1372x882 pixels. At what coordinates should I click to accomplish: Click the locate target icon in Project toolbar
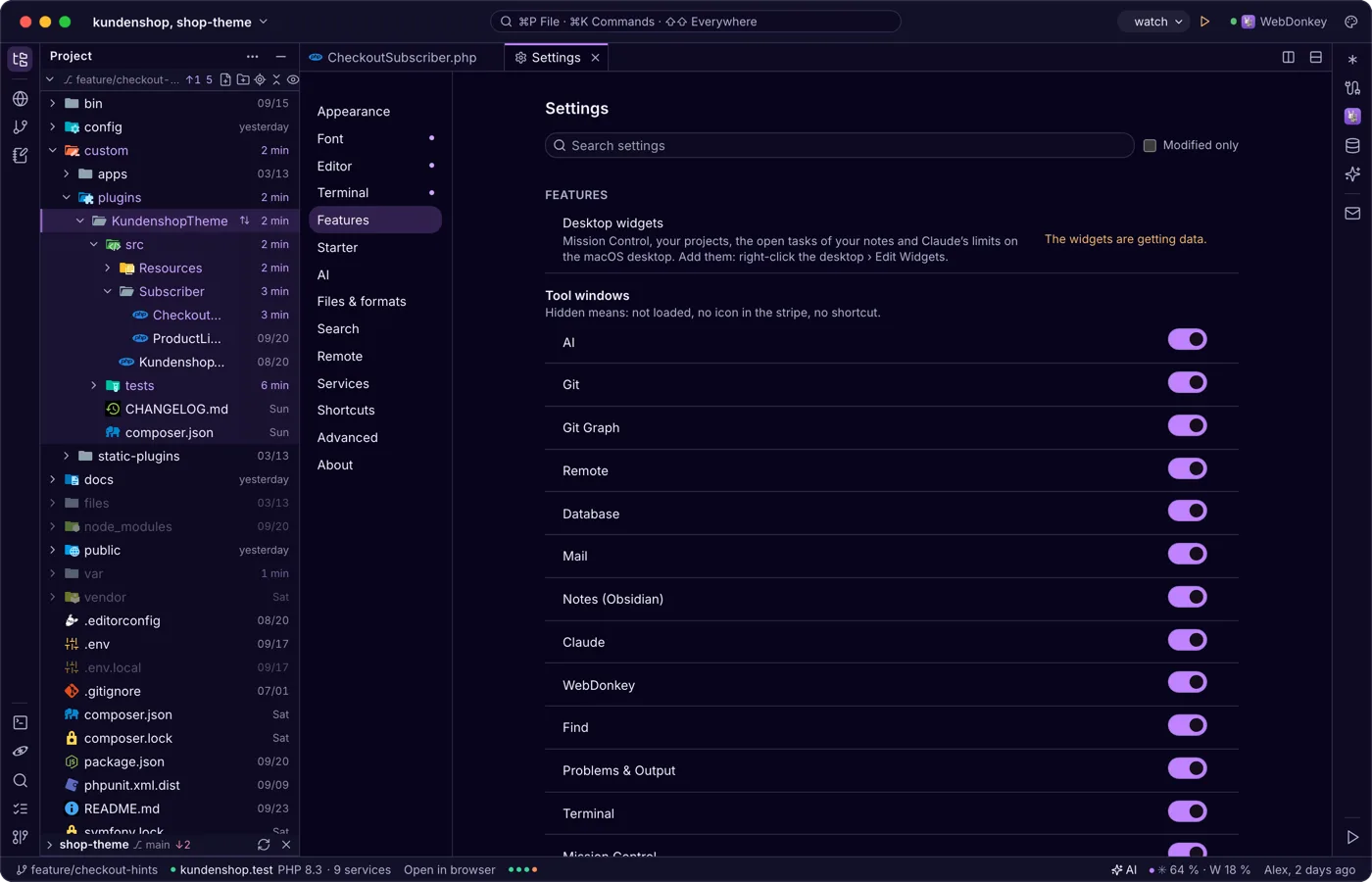click(x=260, y=79)
